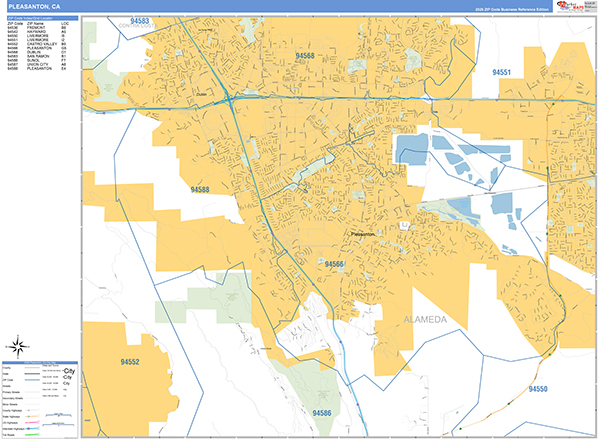This screenshot has width=600, height=439.
Task: Select the FREMONT row in ZIP index
Action: 37,28
